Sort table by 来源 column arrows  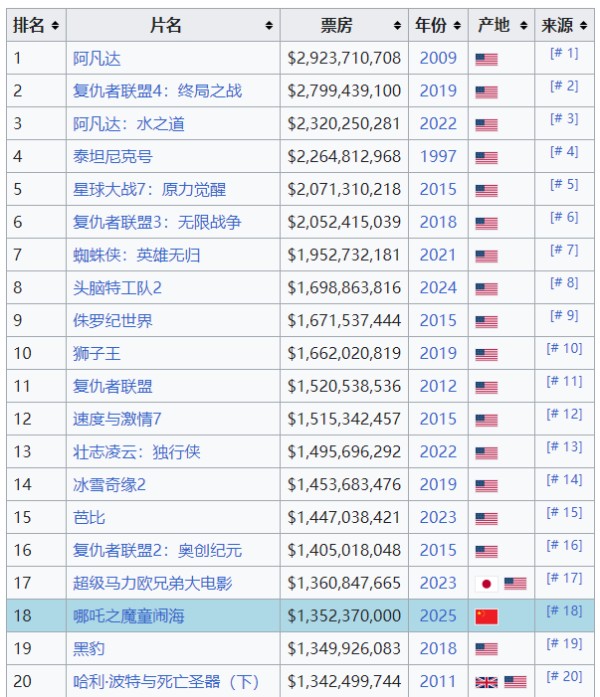coord(583,25)
